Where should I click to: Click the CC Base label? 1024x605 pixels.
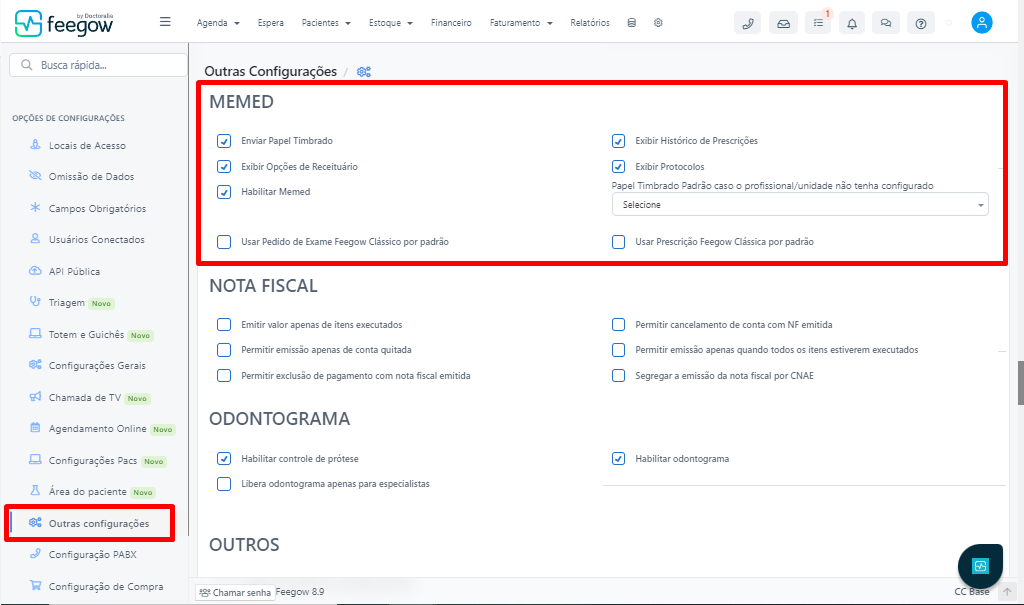point(972,591)
